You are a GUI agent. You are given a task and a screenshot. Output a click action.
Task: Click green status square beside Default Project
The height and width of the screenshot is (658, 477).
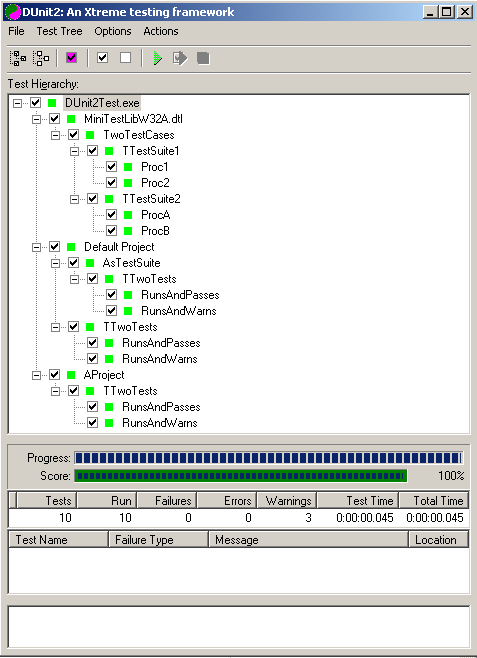pos(71,246)
